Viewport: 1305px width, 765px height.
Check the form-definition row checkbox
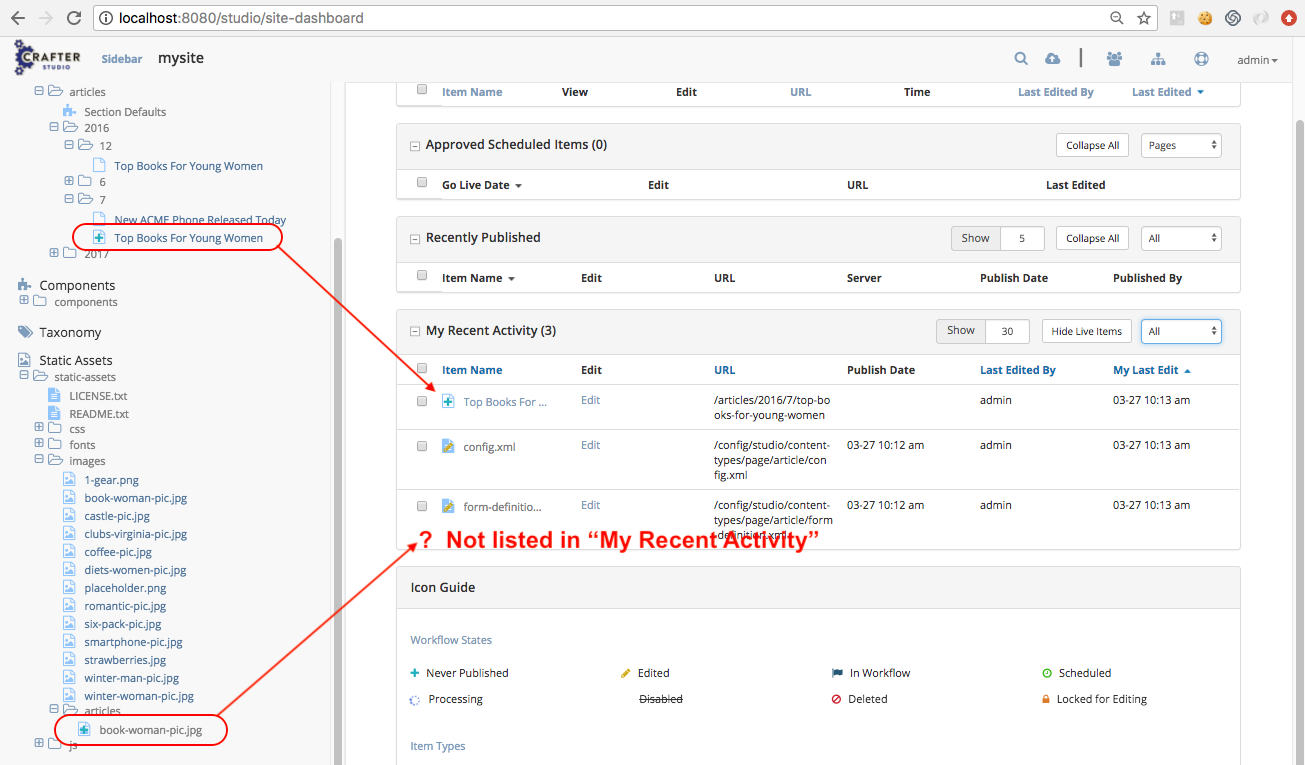(422, 506)
